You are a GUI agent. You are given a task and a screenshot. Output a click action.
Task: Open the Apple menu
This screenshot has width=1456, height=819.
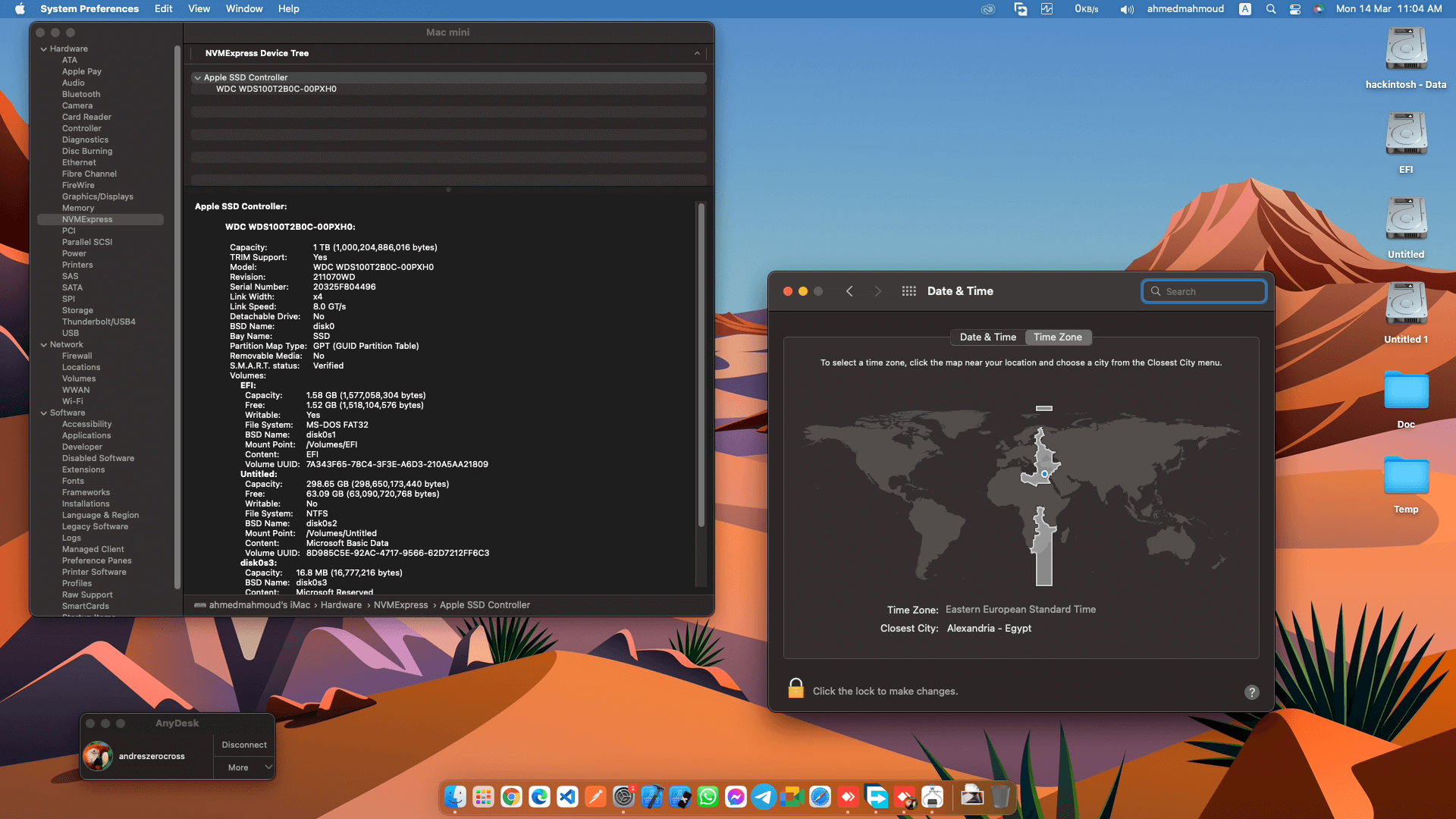click(20, 9)
